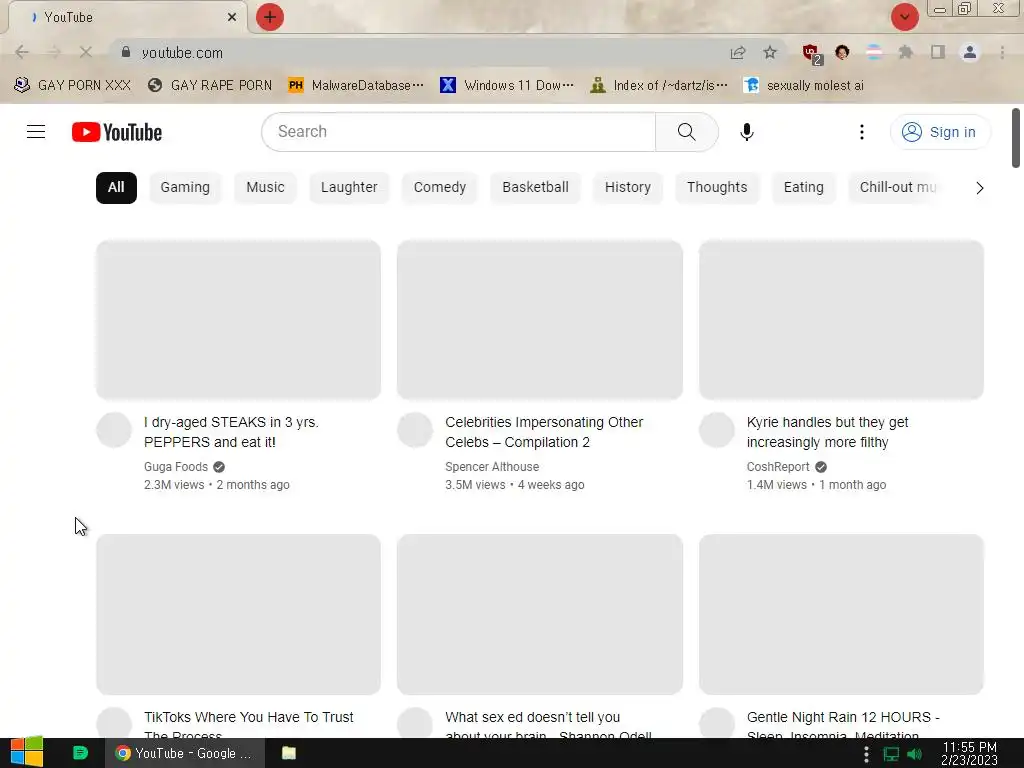Click 'Kyrie handles' video title
1024x768 pixels.
tap(827, 432)
